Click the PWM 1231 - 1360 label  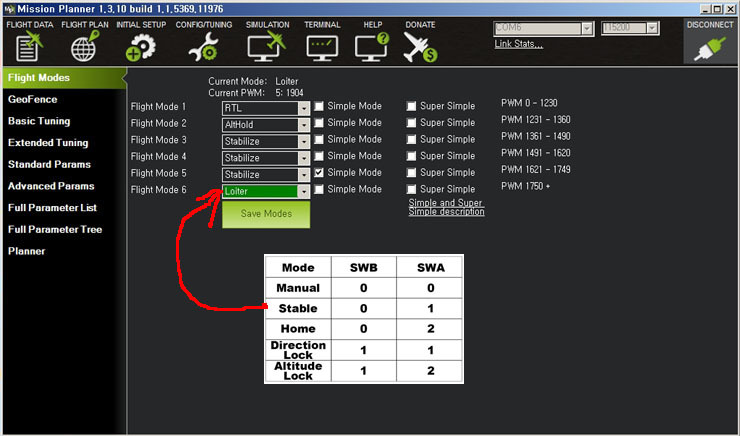click(536, 120)
